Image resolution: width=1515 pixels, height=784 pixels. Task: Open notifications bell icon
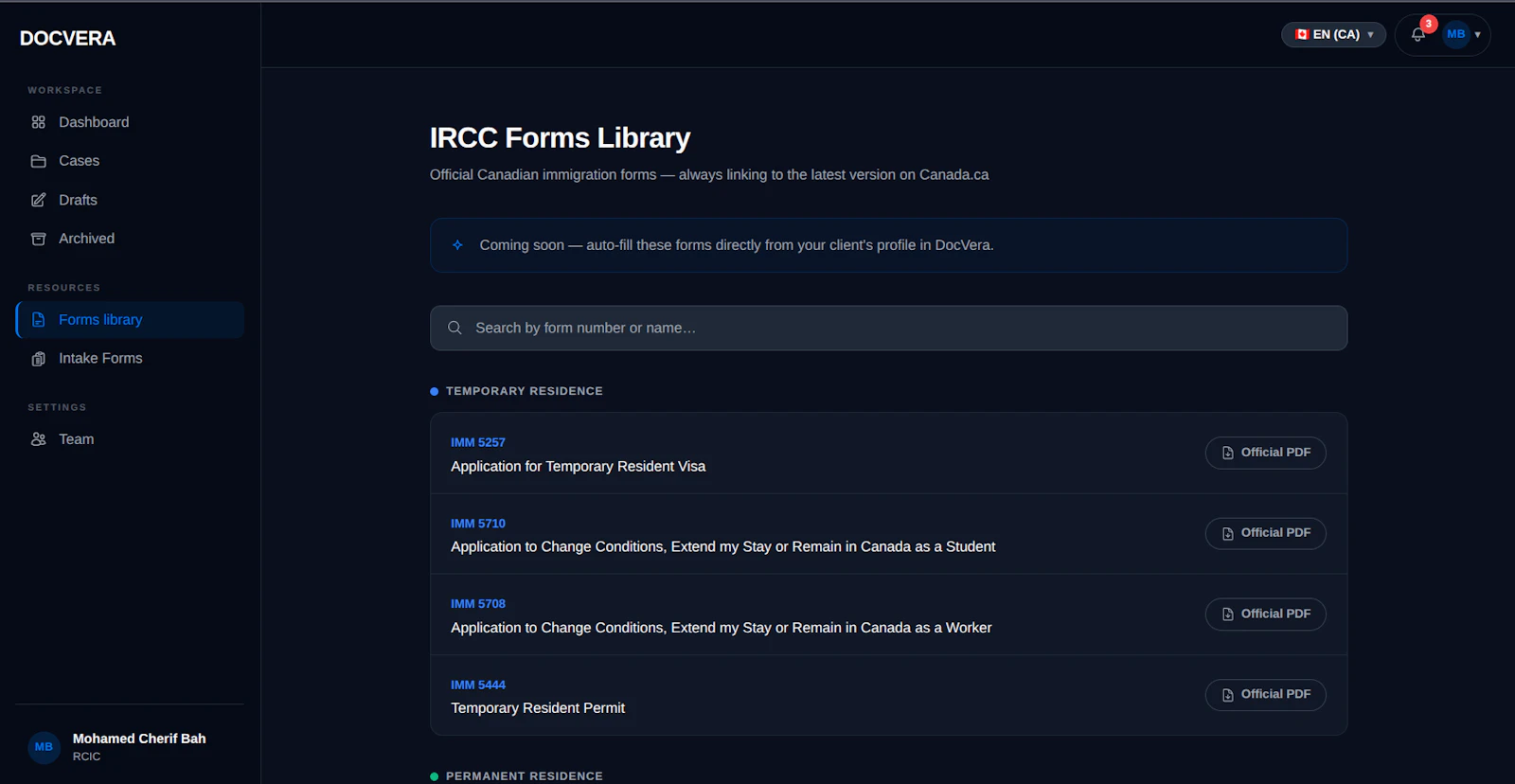pos(1417,35)
